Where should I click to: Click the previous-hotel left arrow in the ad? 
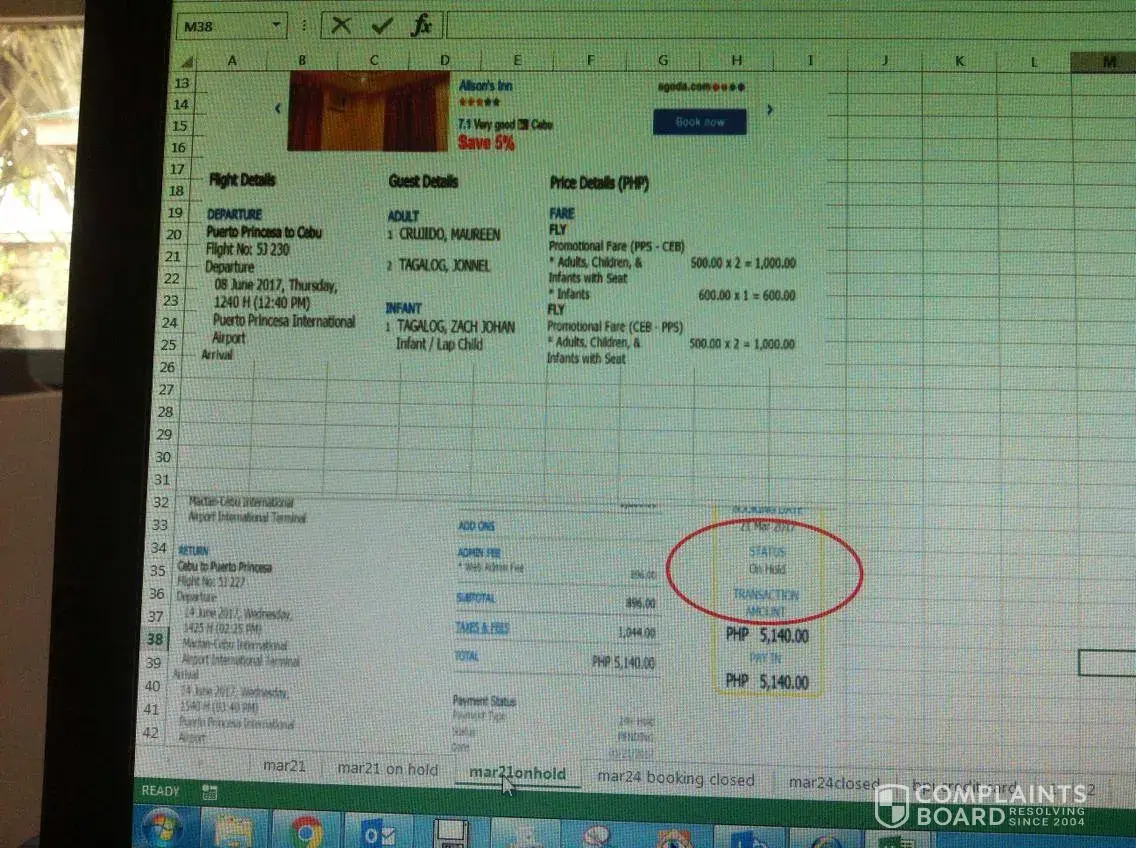click(x=277, y=109)
